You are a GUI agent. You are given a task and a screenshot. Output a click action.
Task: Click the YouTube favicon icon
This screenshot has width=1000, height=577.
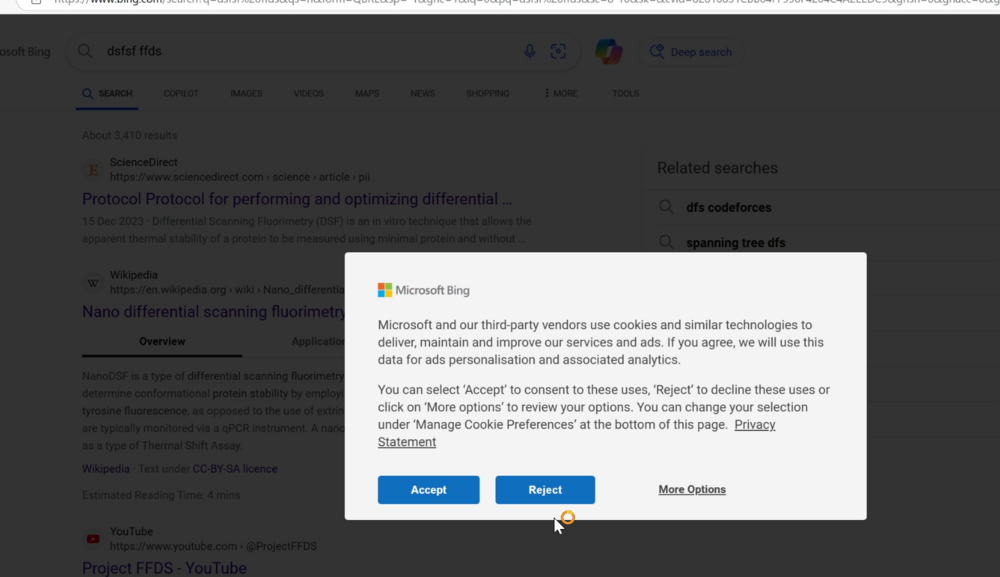coord(93,539)
